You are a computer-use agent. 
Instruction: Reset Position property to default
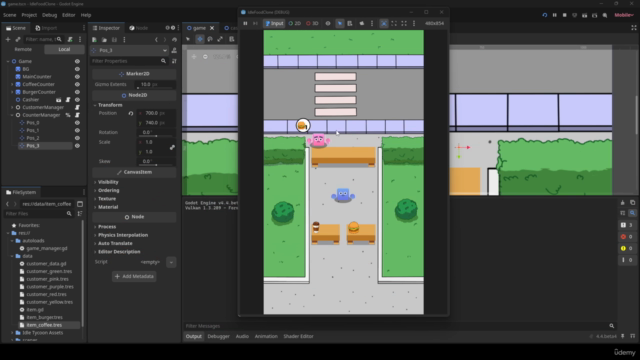(131, 113)
